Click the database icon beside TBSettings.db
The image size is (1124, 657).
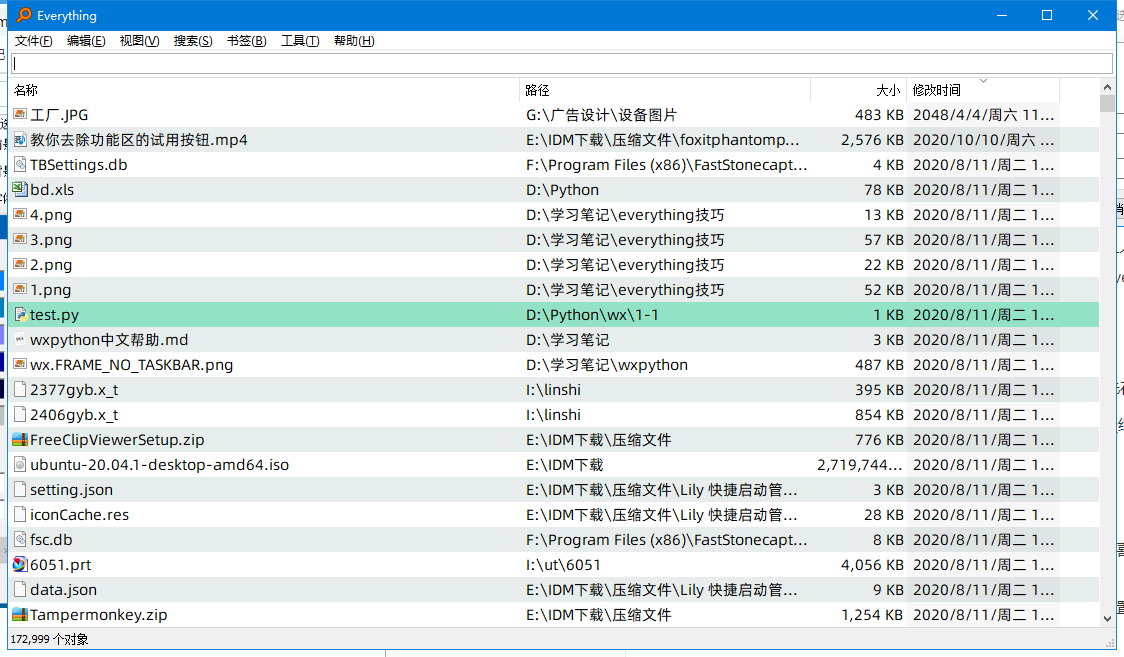[x=21, y=164]
